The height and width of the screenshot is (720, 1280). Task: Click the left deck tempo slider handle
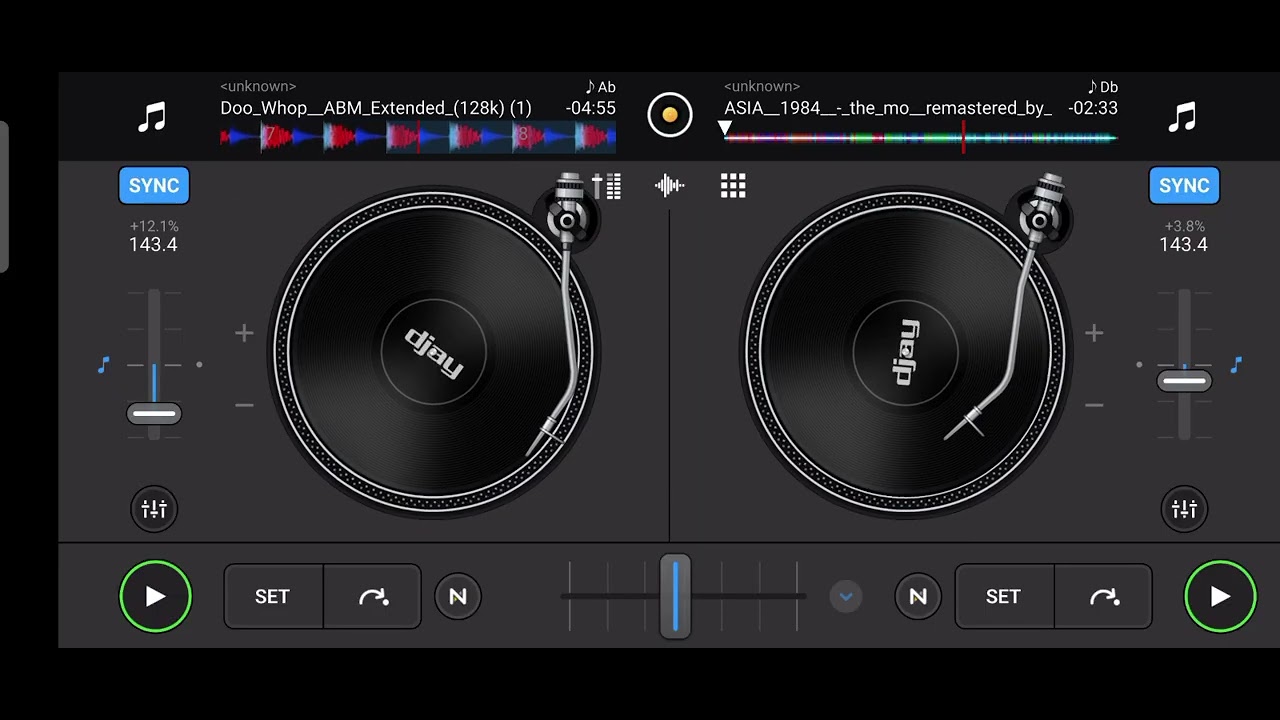tap(154, 413)
